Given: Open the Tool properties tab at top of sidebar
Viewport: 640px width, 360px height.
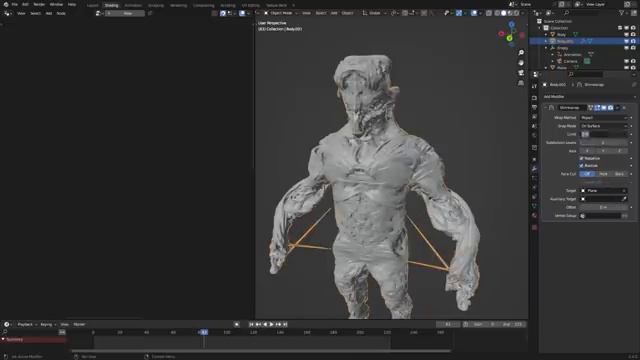Looking at the screenshot, I should click(534, 86).
